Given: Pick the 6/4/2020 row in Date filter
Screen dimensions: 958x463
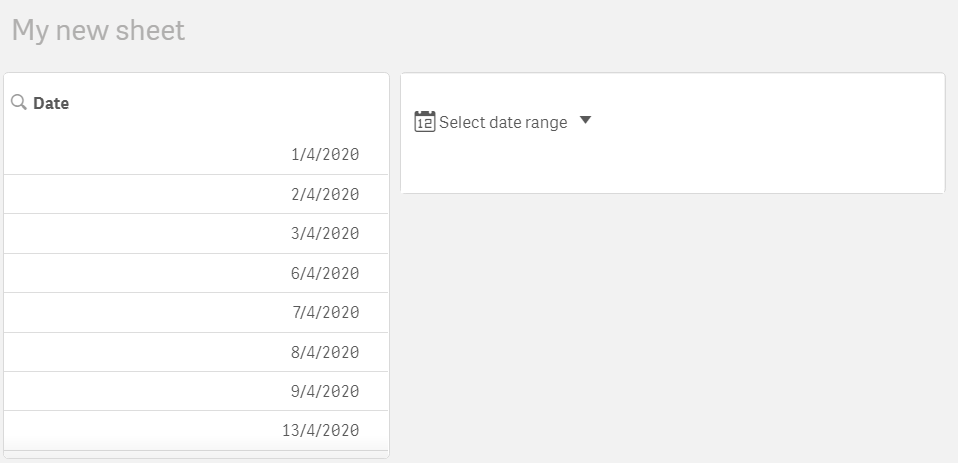Looking at the screenshot, I should click(x=325, y=273).
